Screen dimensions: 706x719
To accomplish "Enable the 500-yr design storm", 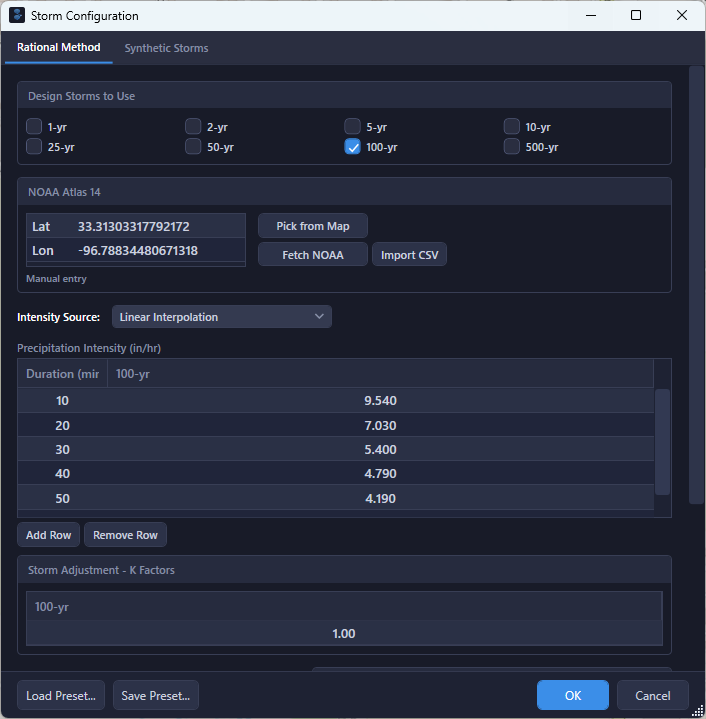I will pos(512,146).
